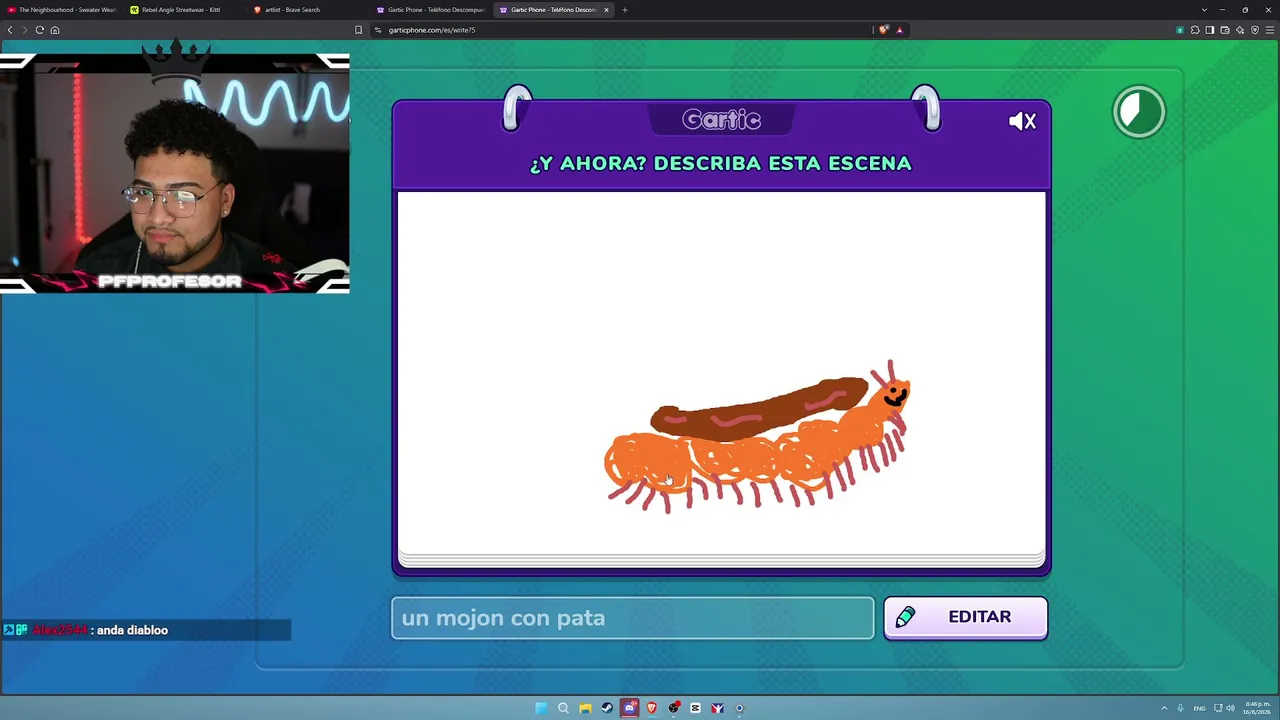Open the browser home page
The image size is (1280, 720).
pyautogui.click(x=55, y=30)
